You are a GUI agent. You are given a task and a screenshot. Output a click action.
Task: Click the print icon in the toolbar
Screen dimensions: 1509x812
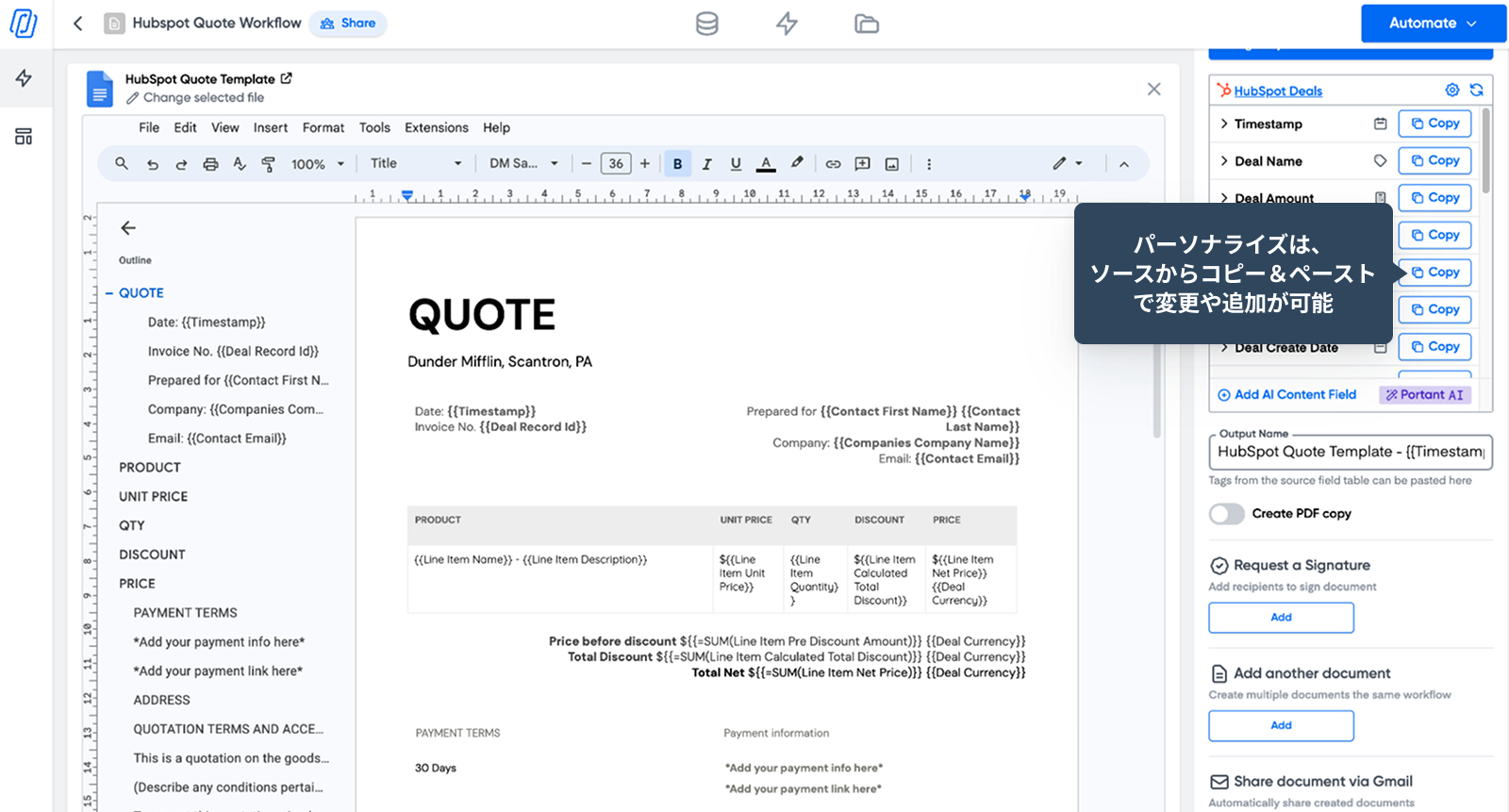[210, 164]
